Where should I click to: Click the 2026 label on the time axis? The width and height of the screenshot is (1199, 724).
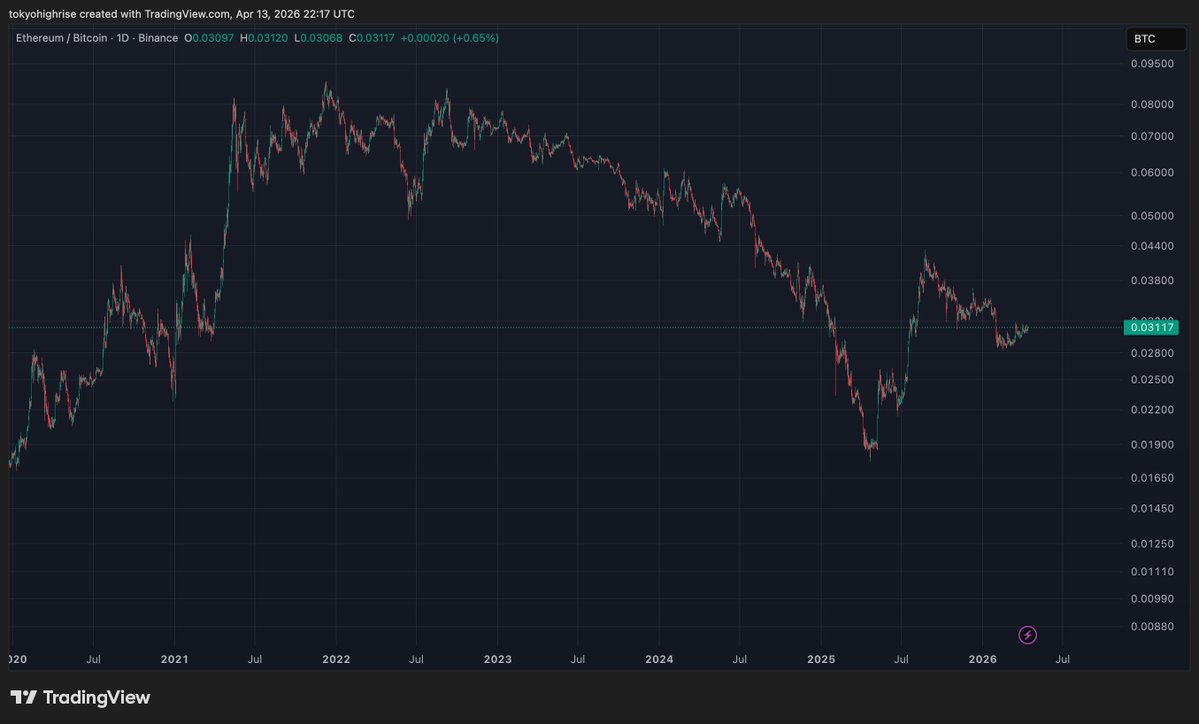pos(983,659)
